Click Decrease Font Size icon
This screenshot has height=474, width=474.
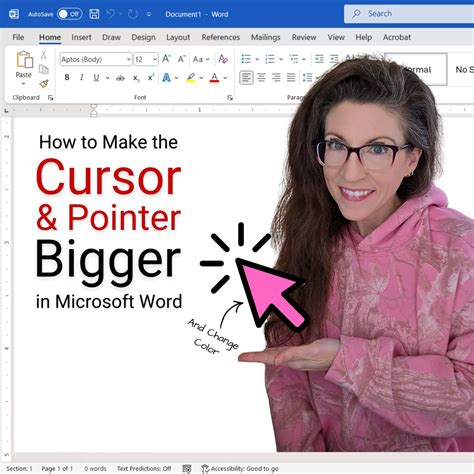pos(181,59)
